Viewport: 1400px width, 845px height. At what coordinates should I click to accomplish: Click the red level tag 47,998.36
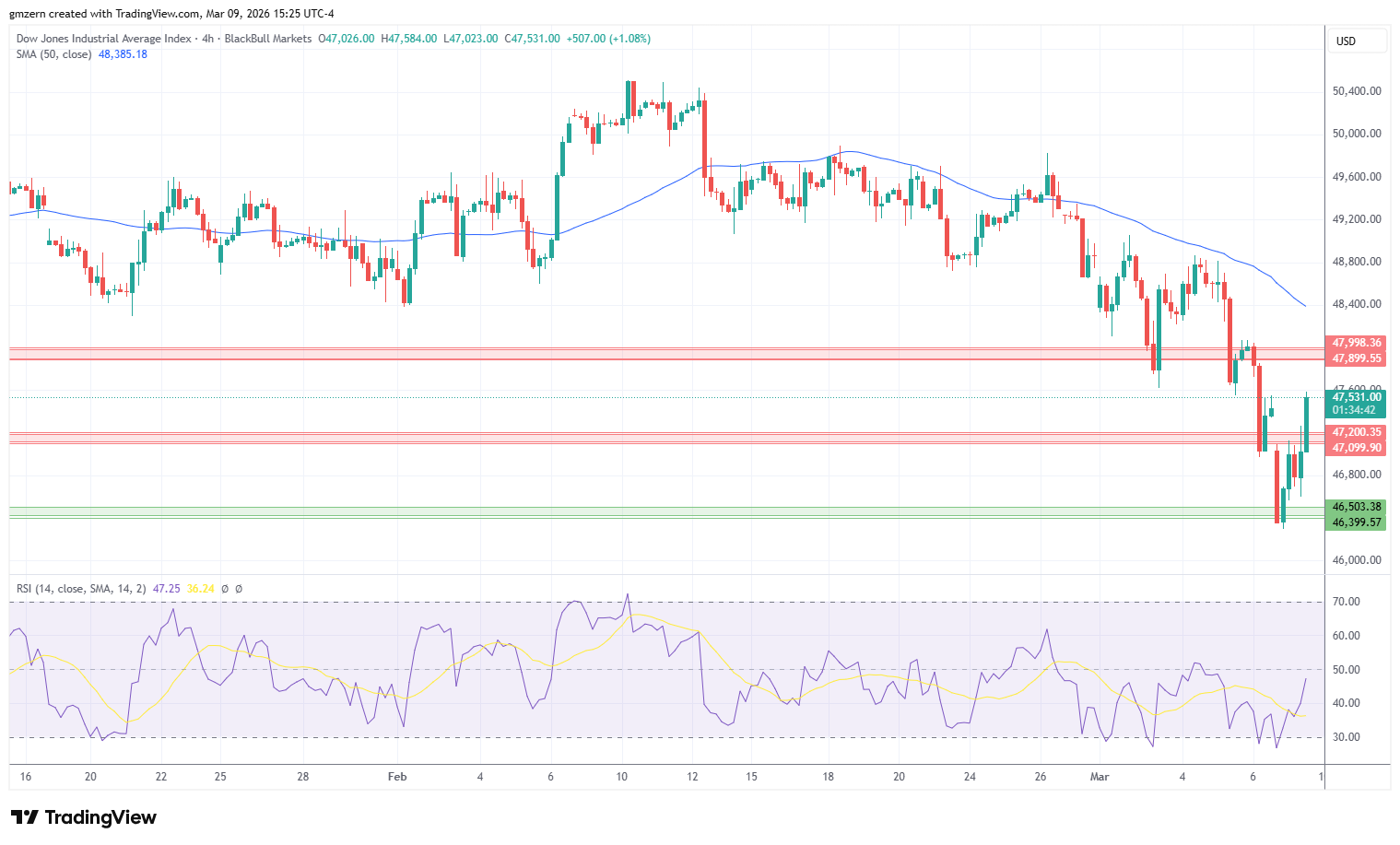(x=1356, y=343)
